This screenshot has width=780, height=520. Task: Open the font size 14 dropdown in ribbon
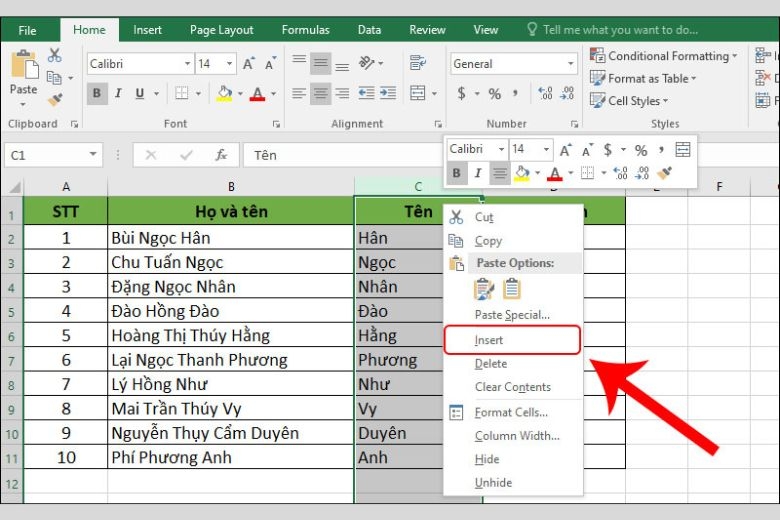click(x=229, y=64)
